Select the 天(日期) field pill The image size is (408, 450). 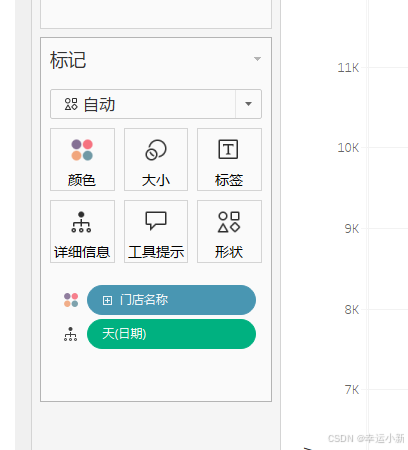(171, 334)
